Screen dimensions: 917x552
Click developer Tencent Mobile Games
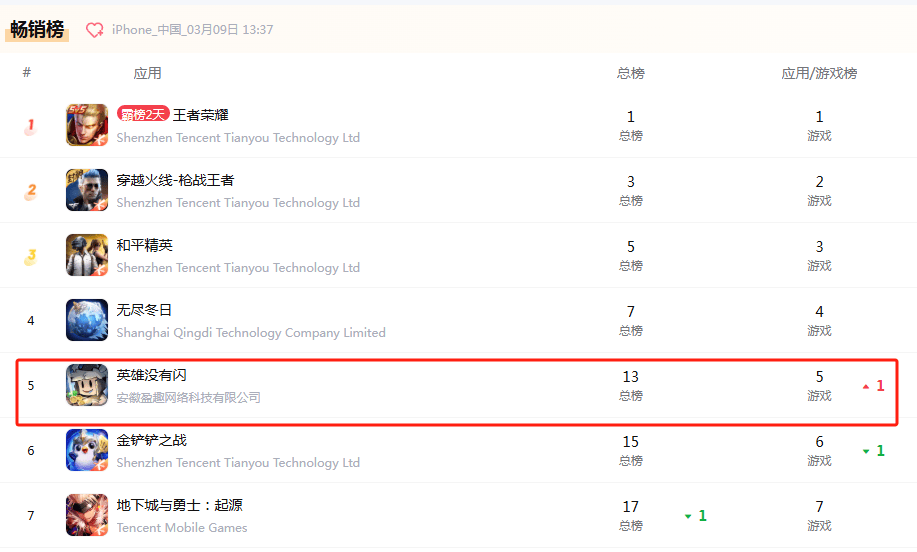pos(182,527)
